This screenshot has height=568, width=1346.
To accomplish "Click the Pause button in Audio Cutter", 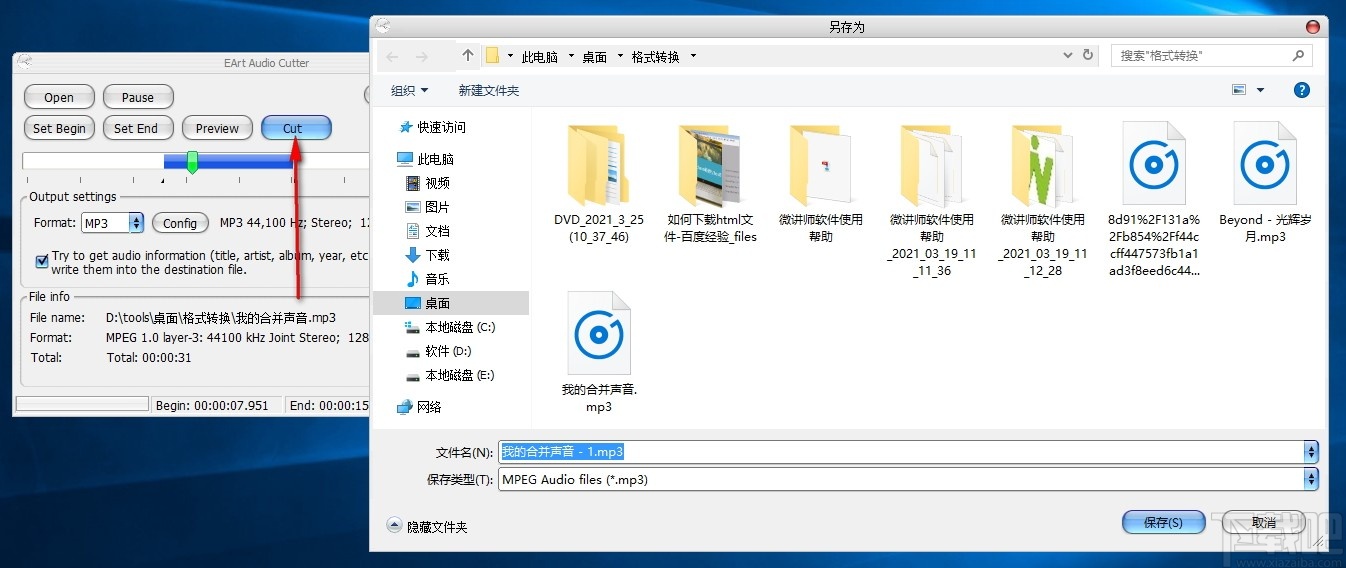I will pos(138,97).
